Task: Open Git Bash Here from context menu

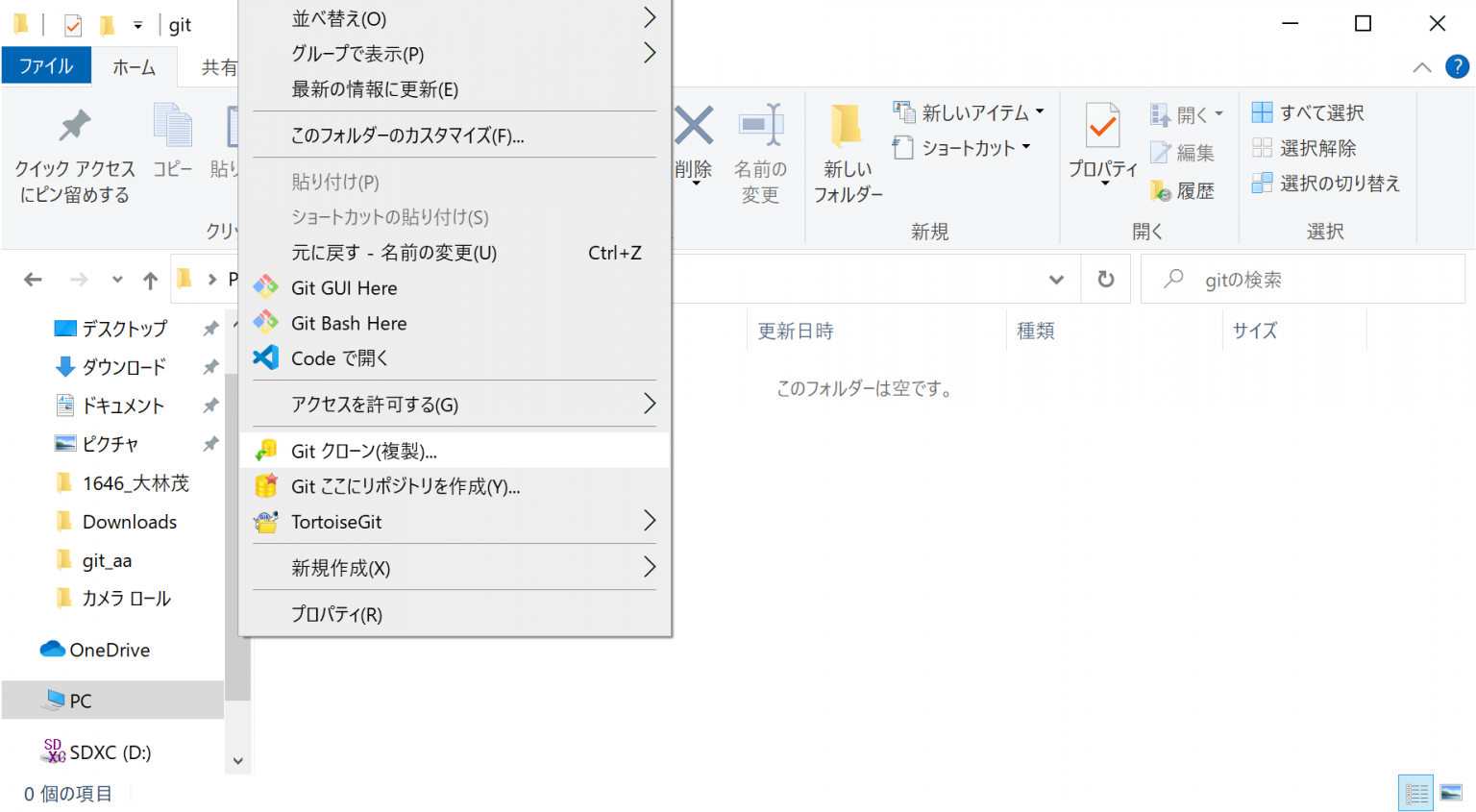Action: tap(349, 323)
